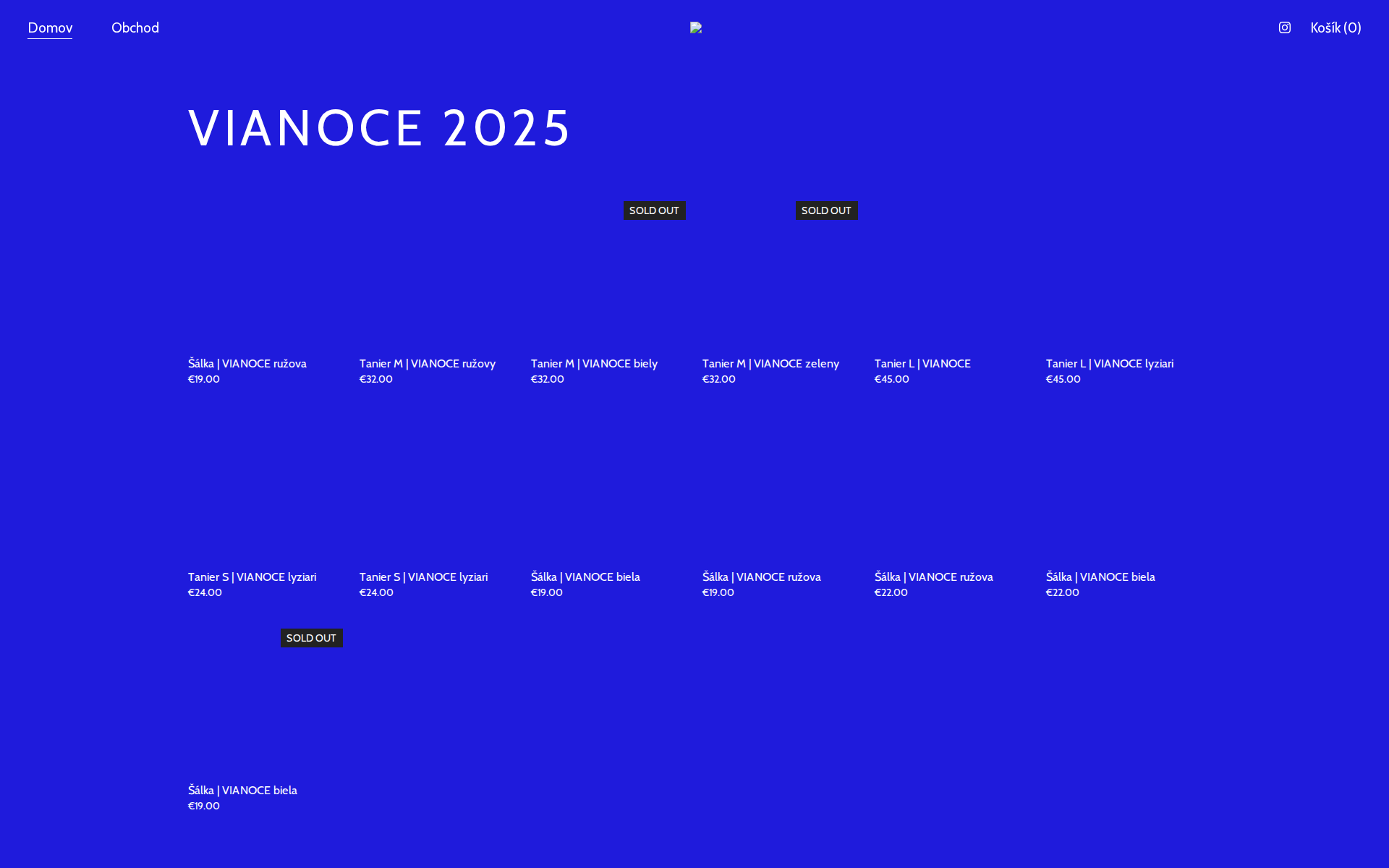Open first Šálka VIANOCE ružova €19.00 product
1389x868 pixels.
[x=247, y=363]
